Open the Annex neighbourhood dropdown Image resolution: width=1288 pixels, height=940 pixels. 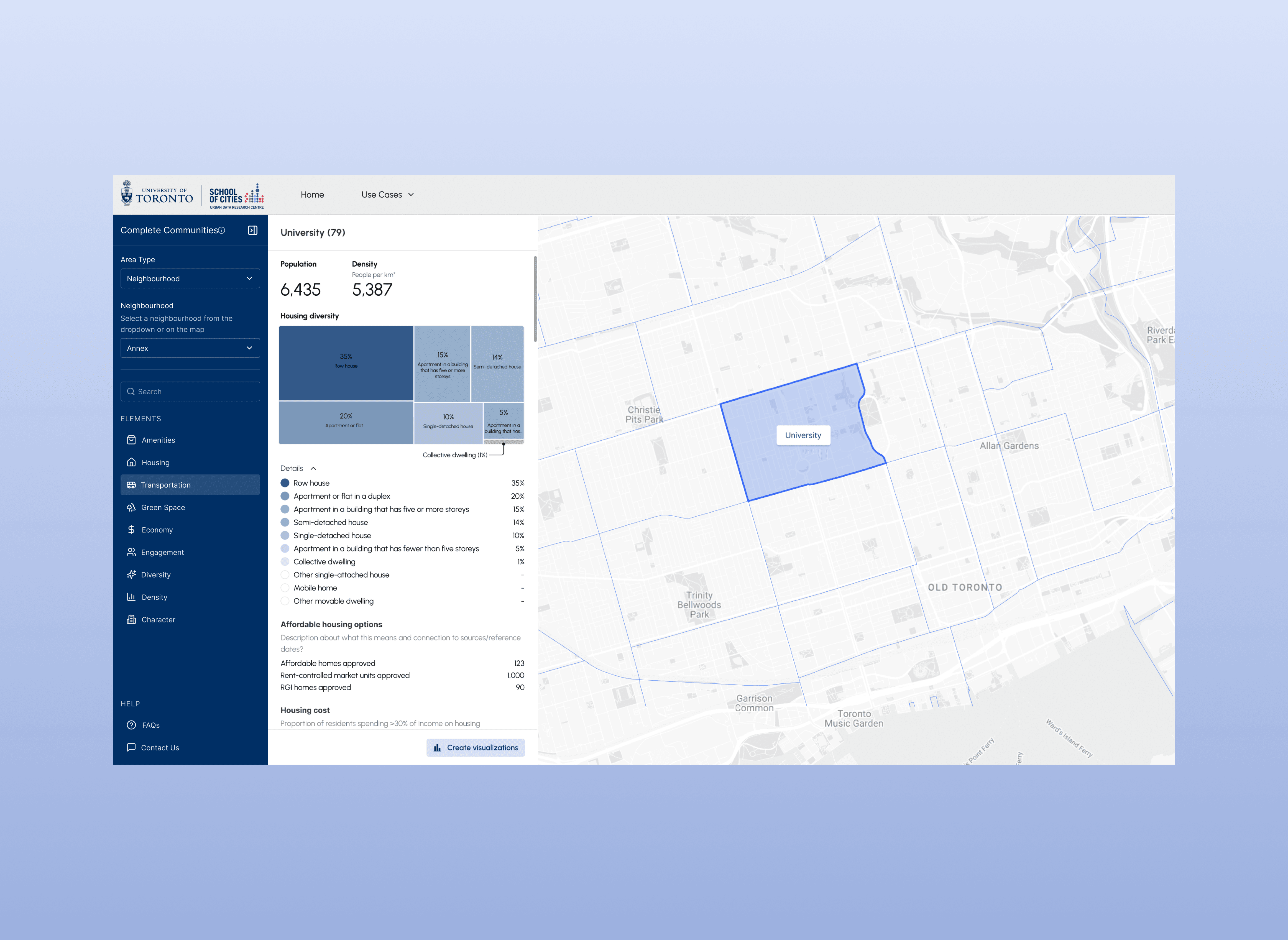(190, 348)
